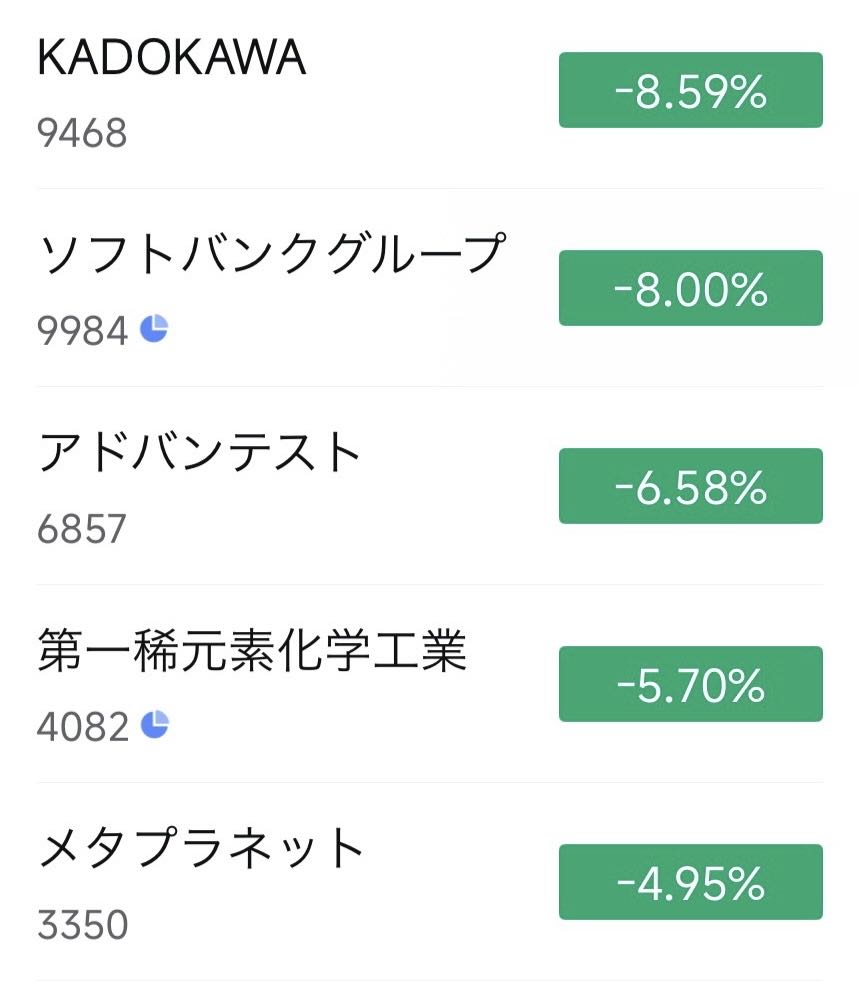Tap the -6.58% change badge
This screenshot has height=981, width=859.
[690, 486]
